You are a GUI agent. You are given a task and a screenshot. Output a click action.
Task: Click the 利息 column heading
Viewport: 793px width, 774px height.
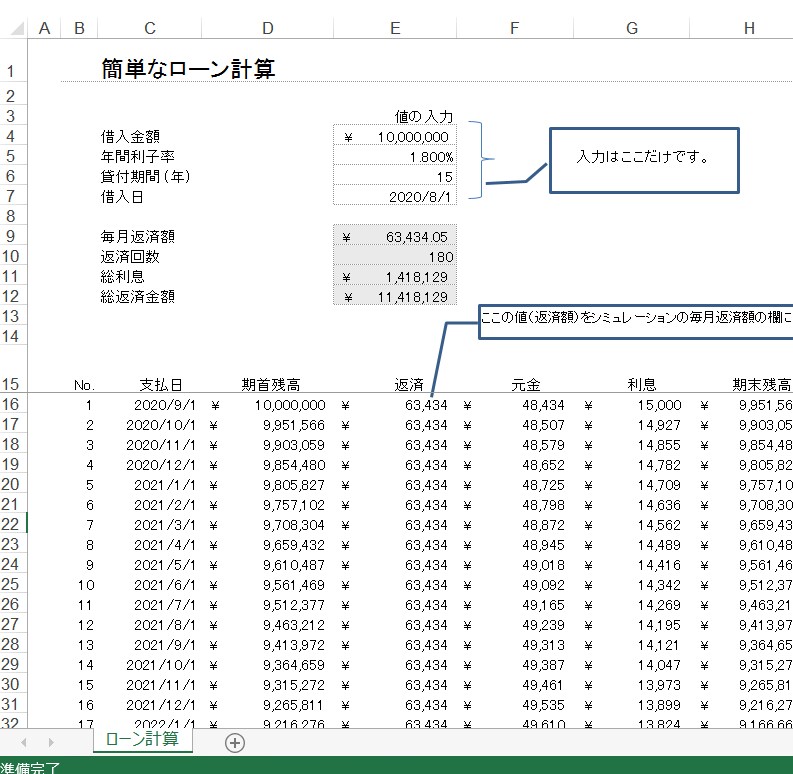coord(642,384)
